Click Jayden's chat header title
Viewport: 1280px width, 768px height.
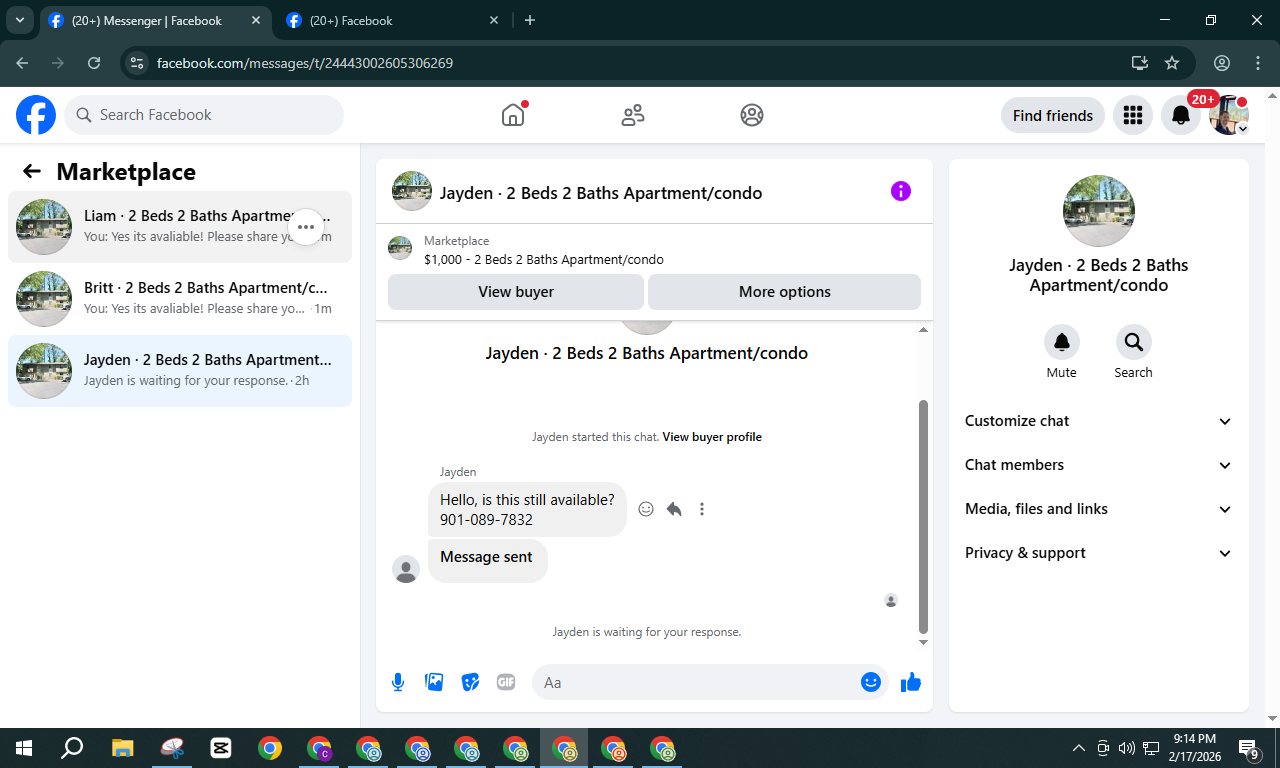(601, 193)
